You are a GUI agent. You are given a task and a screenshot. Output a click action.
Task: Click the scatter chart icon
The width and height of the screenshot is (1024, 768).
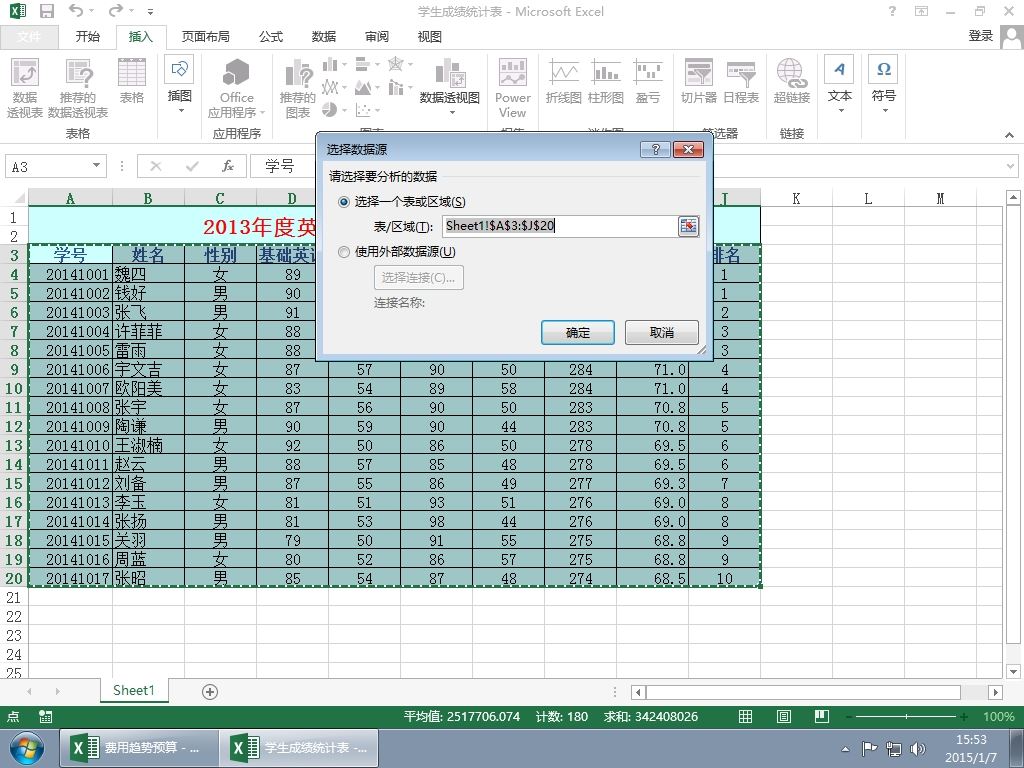pyautogui.click(x=363, y=109)
